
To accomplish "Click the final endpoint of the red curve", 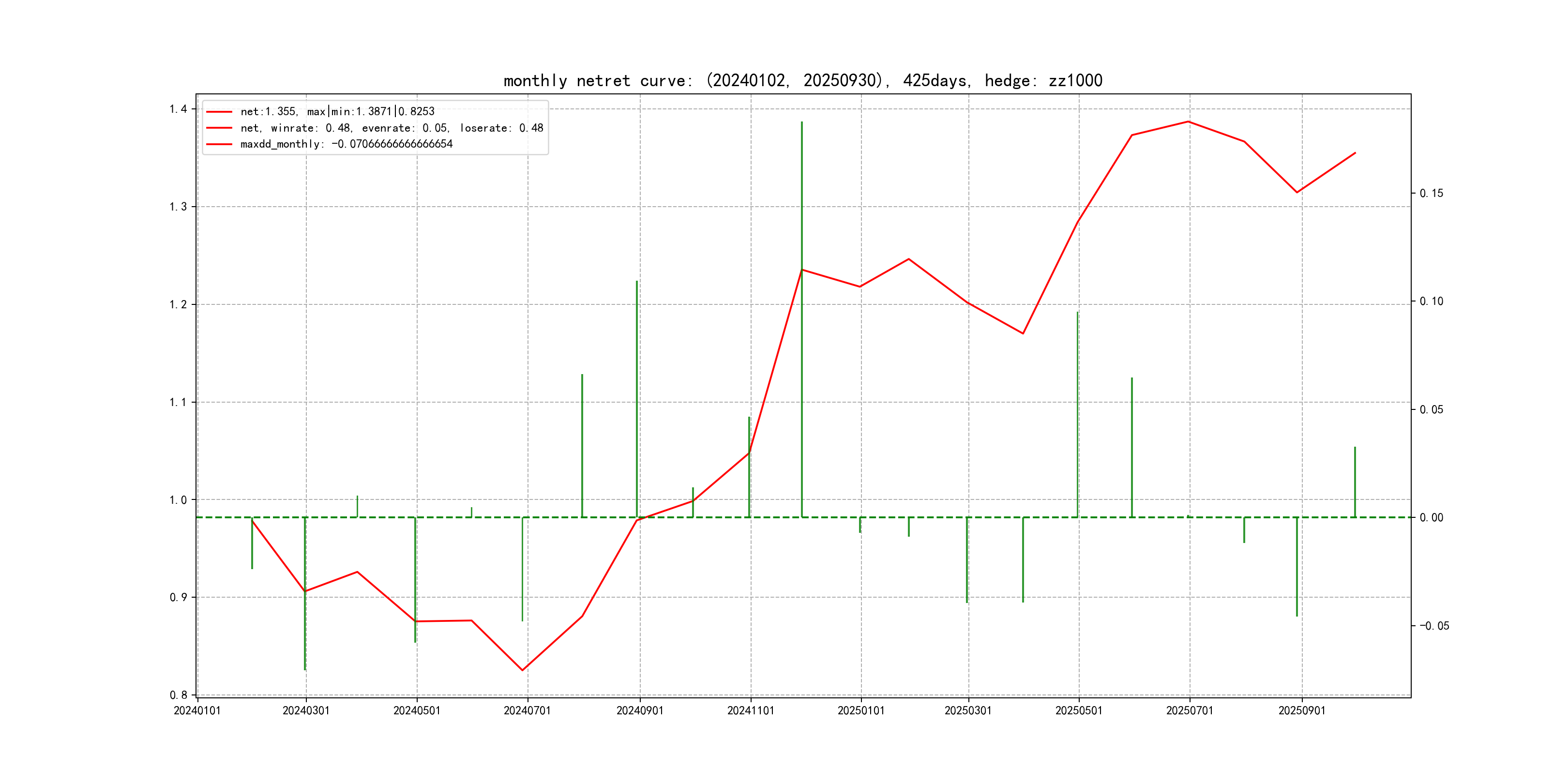I will (x=1355, y=153).
